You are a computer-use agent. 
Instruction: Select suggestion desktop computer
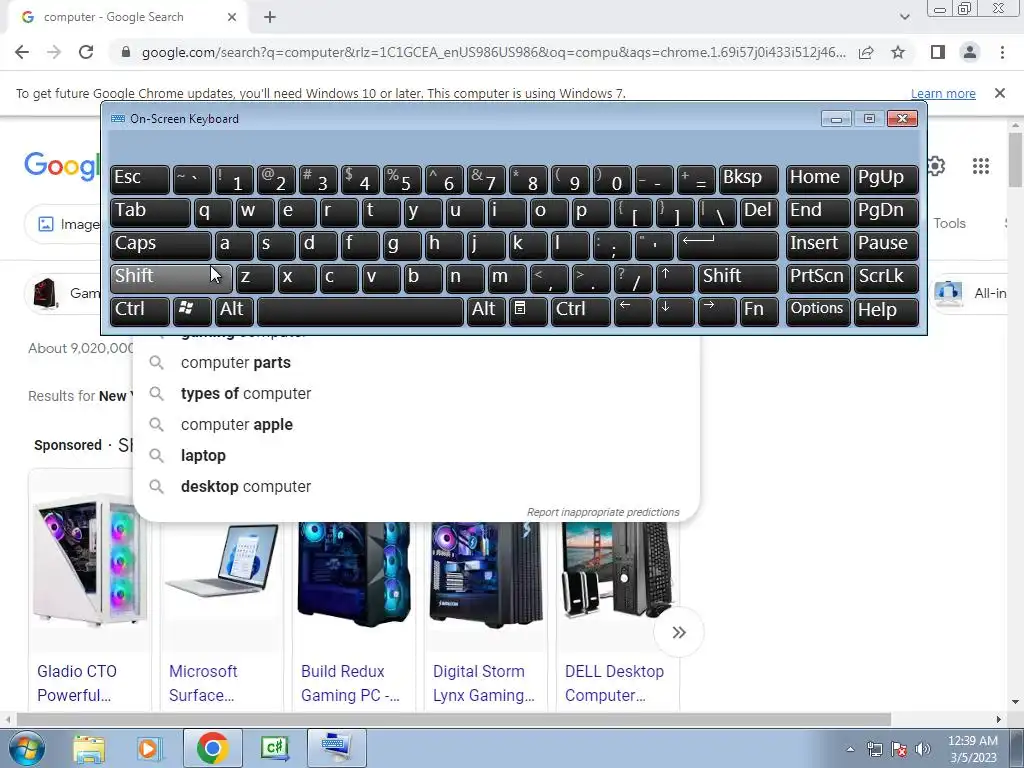[x=416, y=487]
